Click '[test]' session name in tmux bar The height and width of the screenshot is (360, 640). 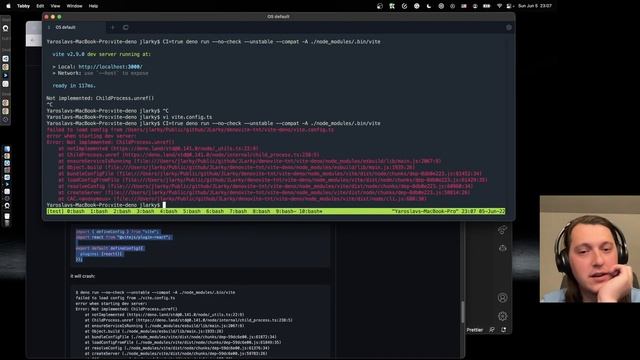click(55, 211)
